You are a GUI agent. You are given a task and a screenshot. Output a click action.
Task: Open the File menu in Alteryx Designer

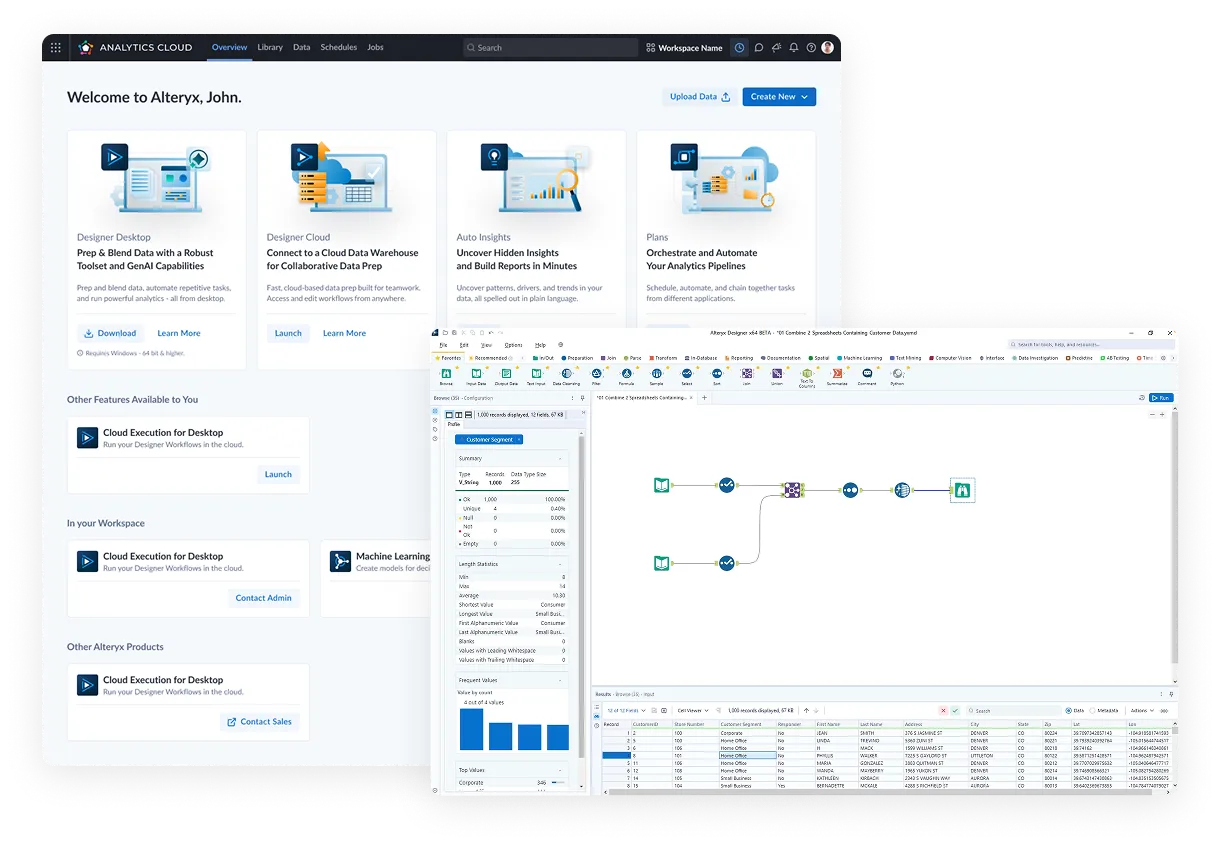(443, 345)
